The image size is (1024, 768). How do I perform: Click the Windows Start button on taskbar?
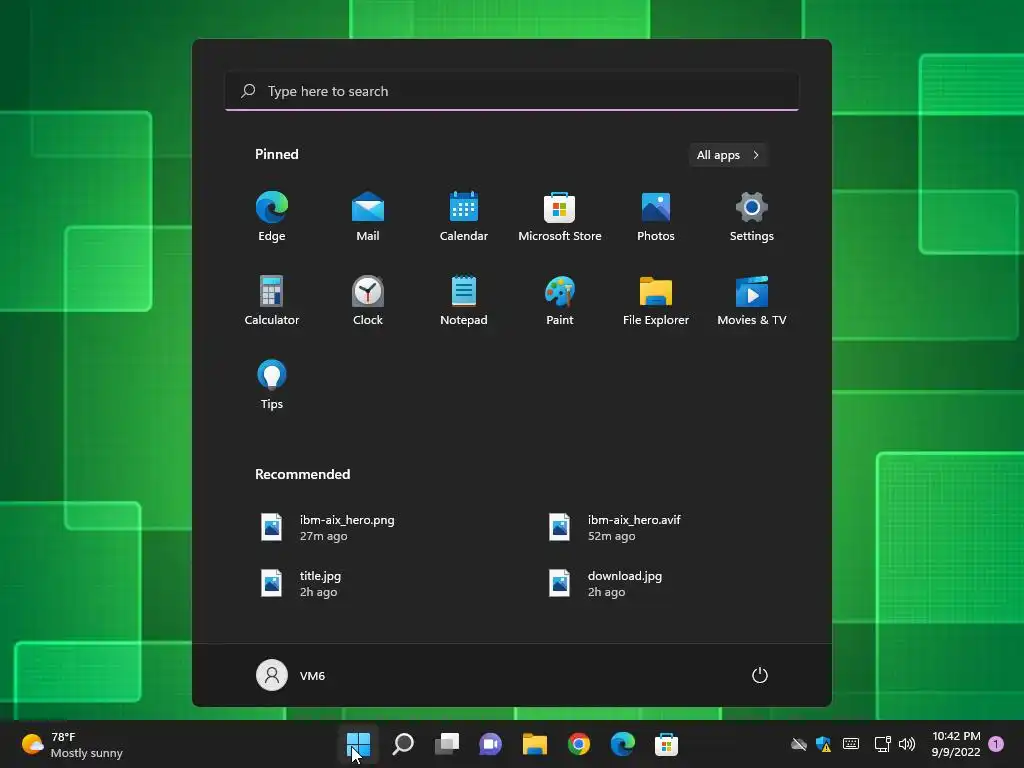pos(358,744)
